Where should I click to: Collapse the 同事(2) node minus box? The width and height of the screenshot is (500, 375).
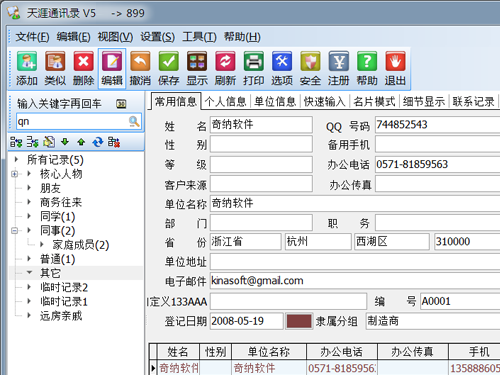pos(15,230)
